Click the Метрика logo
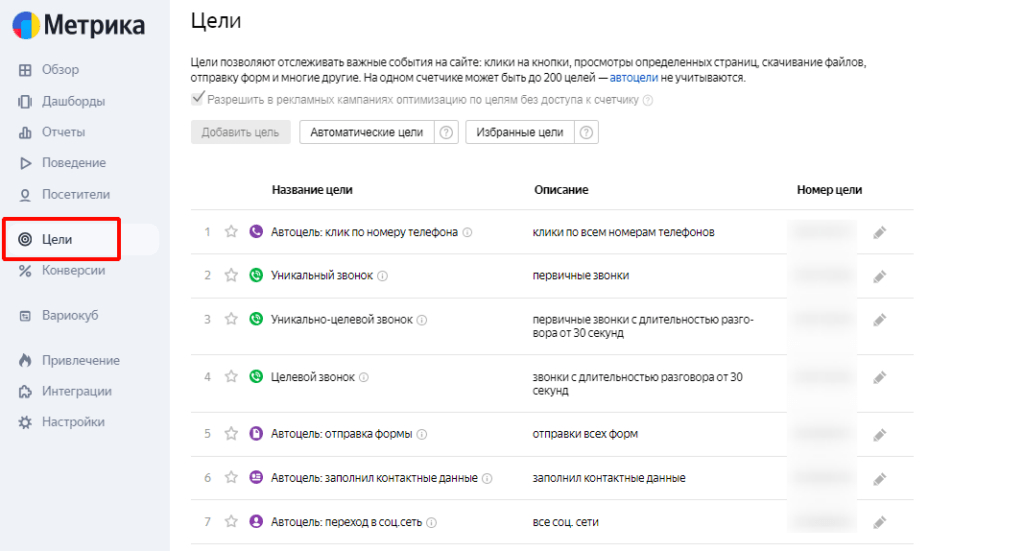 pyautogui.click(x=78, y=27)
